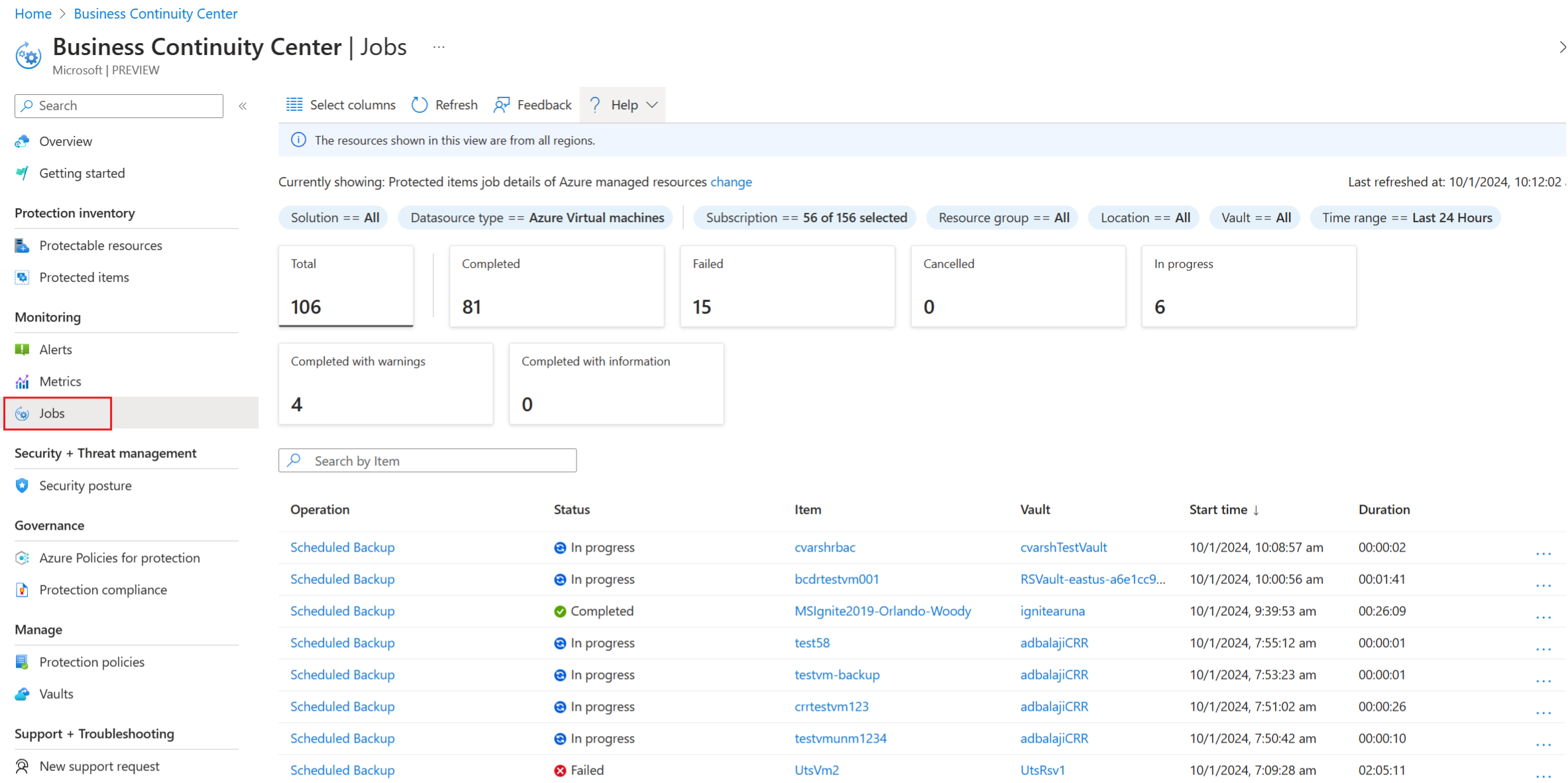Open the Vaults page
This screenshot has height=783, width=1568.
(x=57, y=693)
